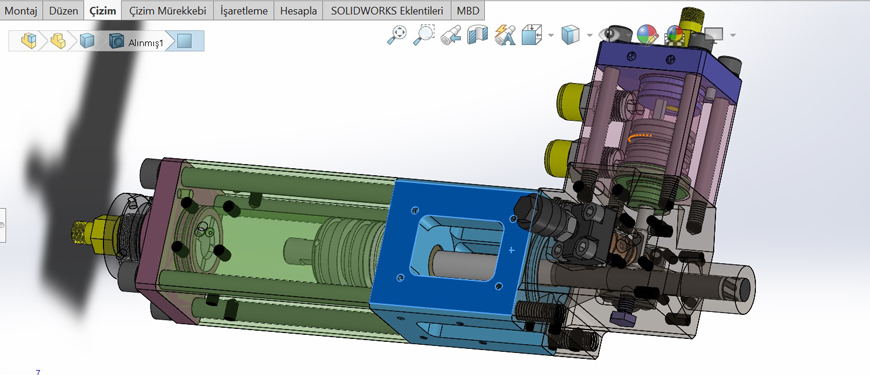Click the Apply Scene icon
Image resolution: width=870 pixels, height=375 pixels.
pyautogui.click(x=674, y=35)
